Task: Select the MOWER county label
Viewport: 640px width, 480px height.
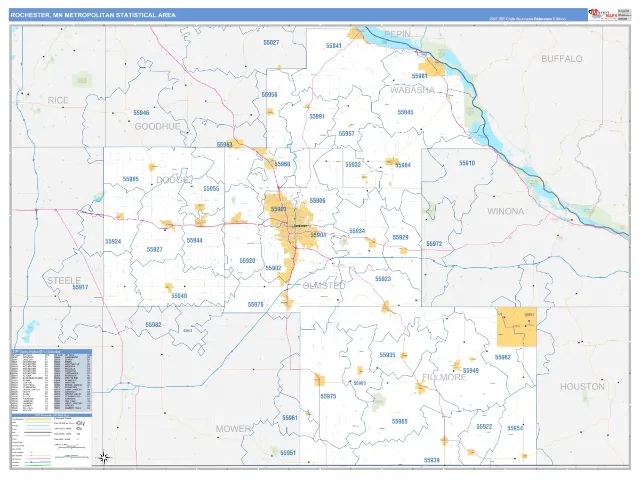Action: coord(233,429)
